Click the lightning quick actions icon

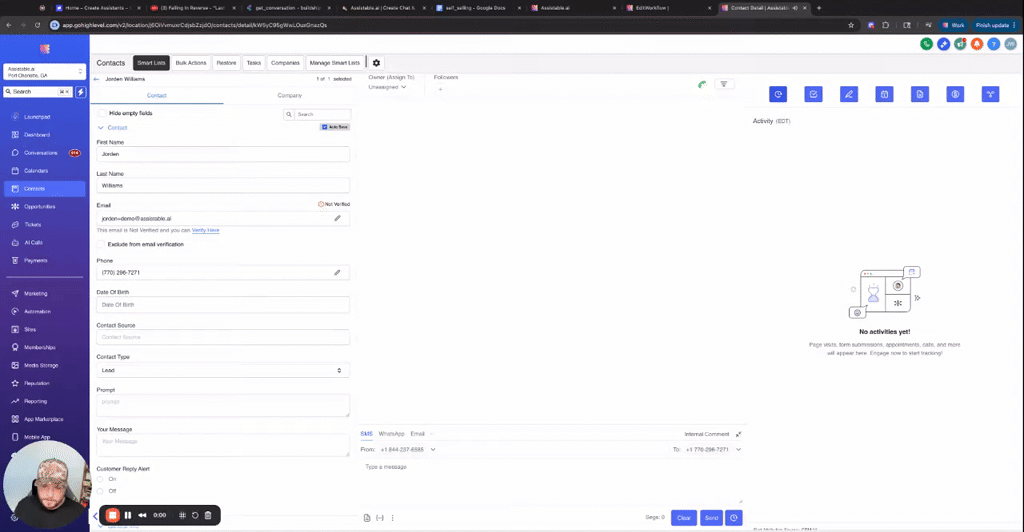[x=80, y=92]
